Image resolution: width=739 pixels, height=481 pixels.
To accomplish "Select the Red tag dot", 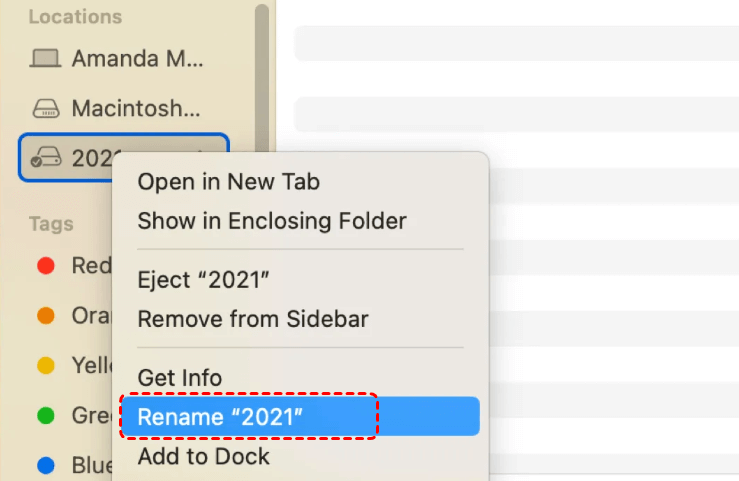I will click(x=46, y=266).
